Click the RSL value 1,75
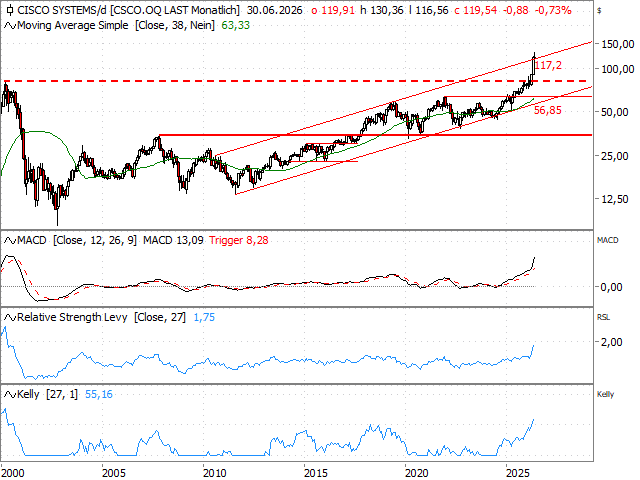The height and width of the screenshot is (480, 640). (204, 318)
